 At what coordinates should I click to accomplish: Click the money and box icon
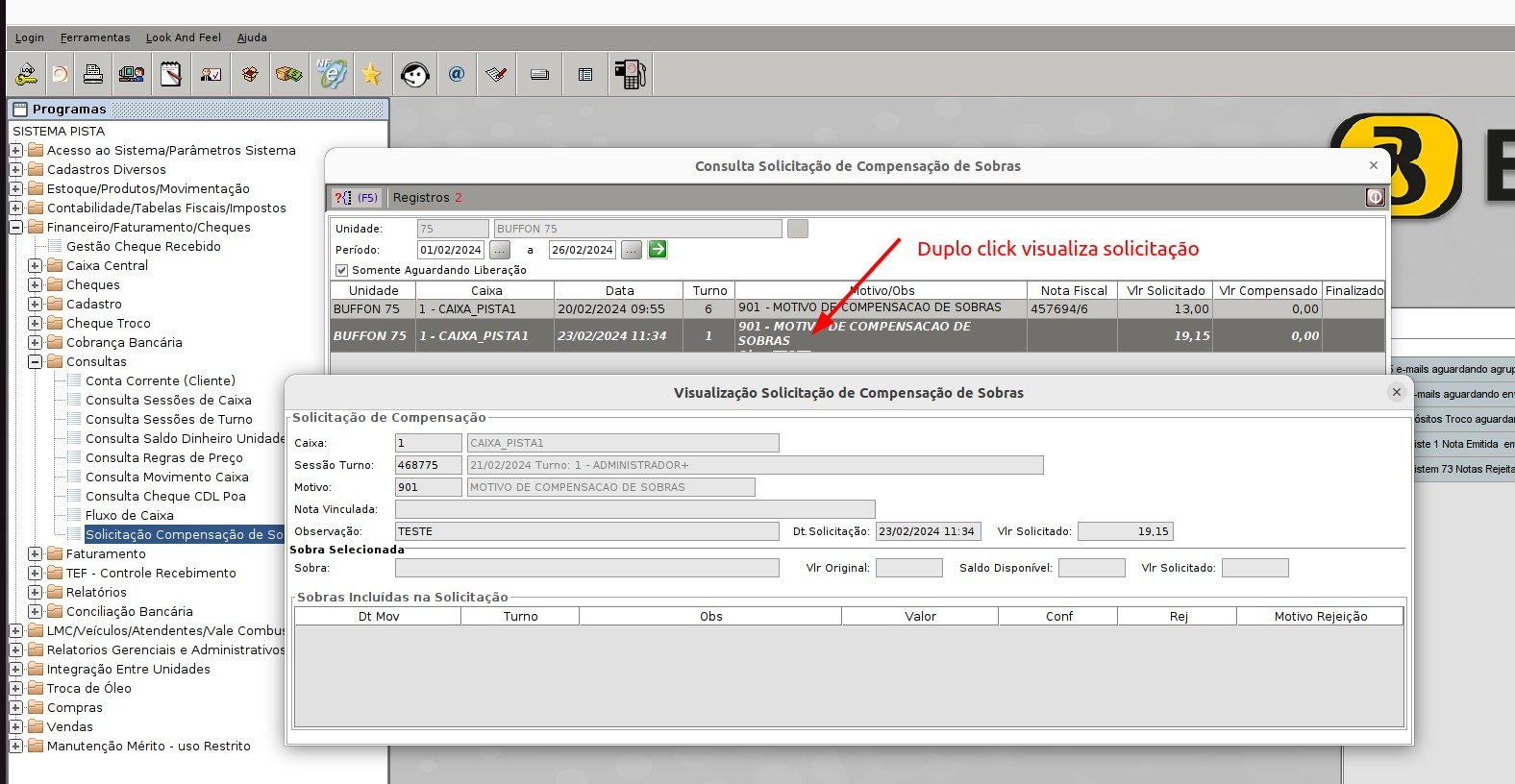pos(288,74)
